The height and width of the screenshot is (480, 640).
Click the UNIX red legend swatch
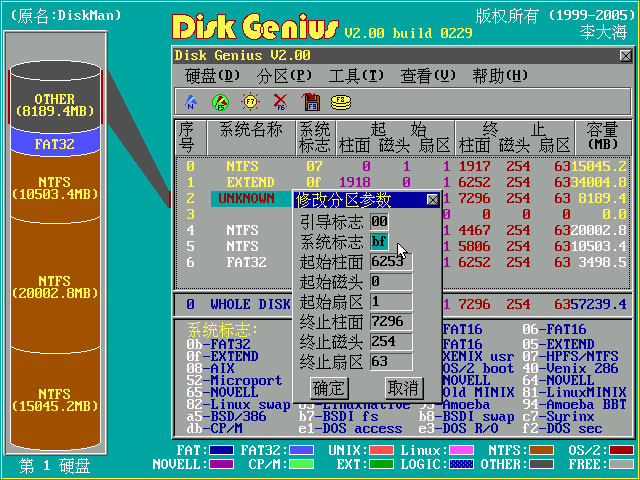(x=381, y=450)
